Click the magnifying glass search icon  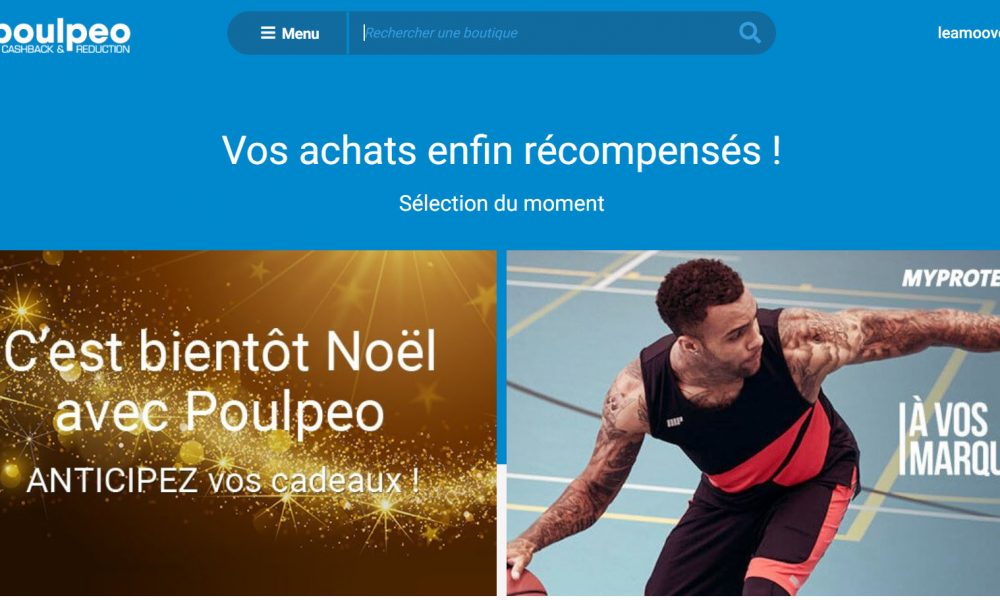pos(749,33)
